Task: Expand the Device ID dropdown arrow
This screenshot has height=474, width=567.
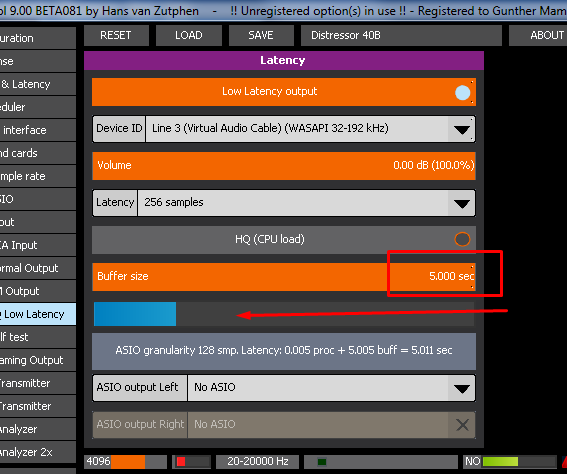Action: pos(462,129)
